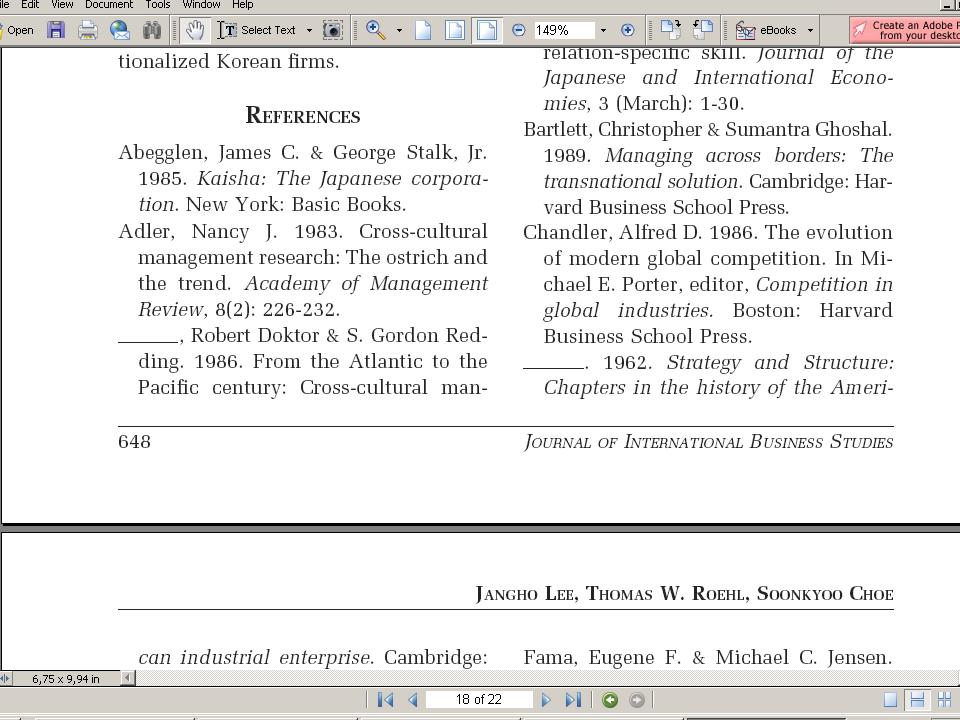The width and height of the screenshot is (960, 720).
Task: Click the Open toolbar button
Action: tap(17, 30)
